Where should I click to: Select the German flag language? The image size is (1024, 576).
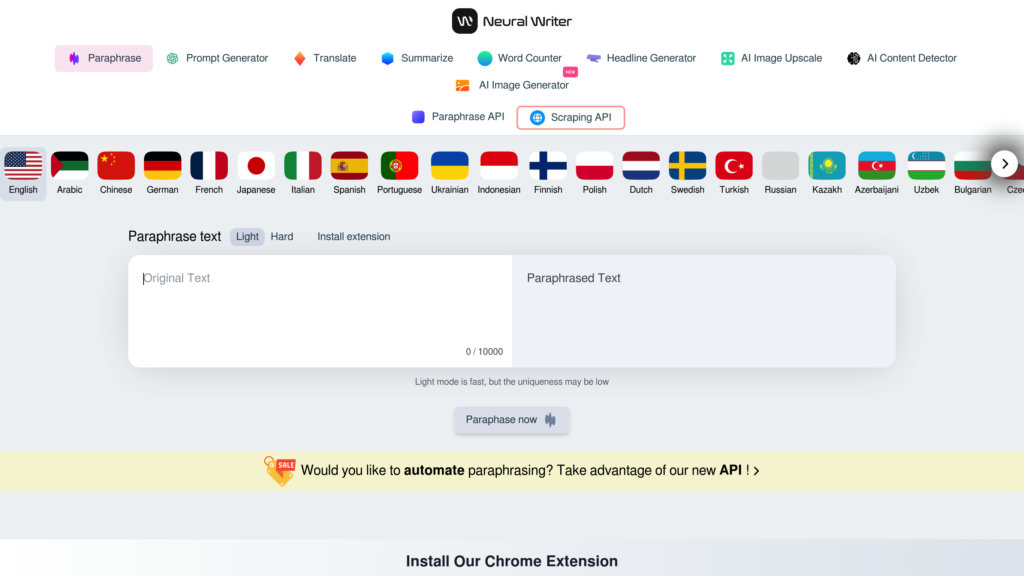162,166
